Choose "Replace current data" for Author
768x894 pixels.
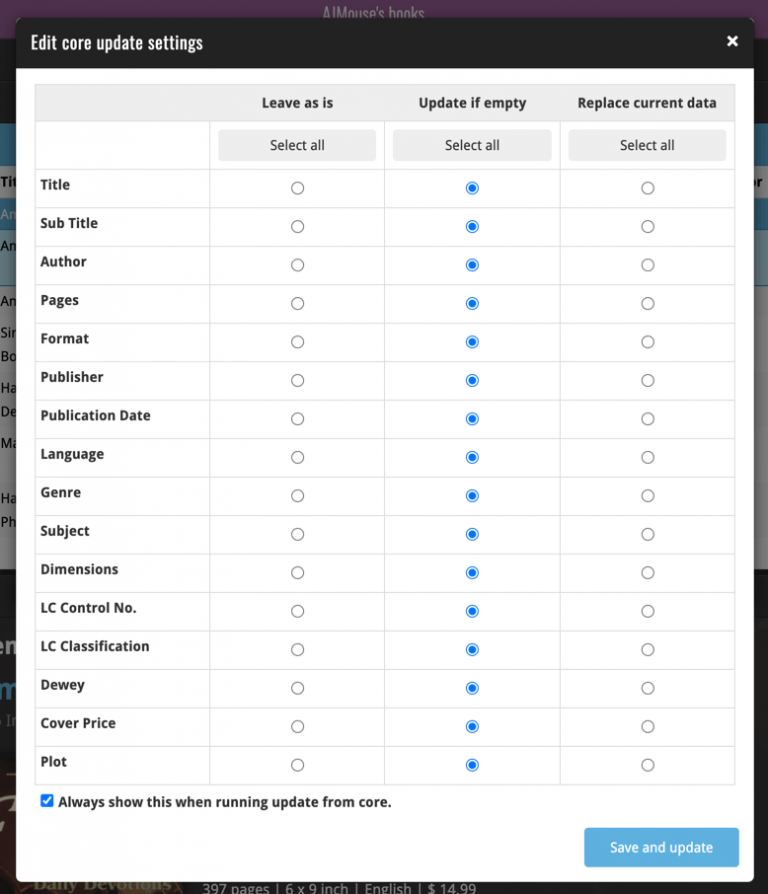pyautogui.click(x=647, y=265)
